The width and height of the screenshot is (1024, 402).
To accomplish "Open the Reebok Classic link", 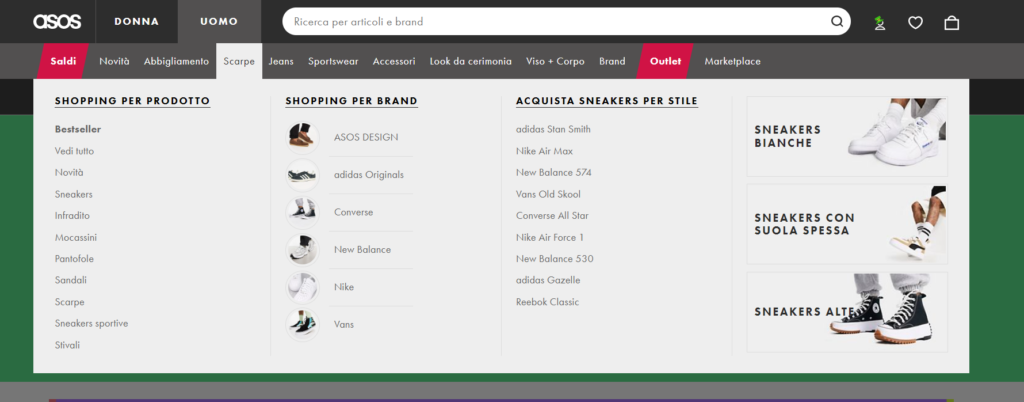I will click(547, 302).
